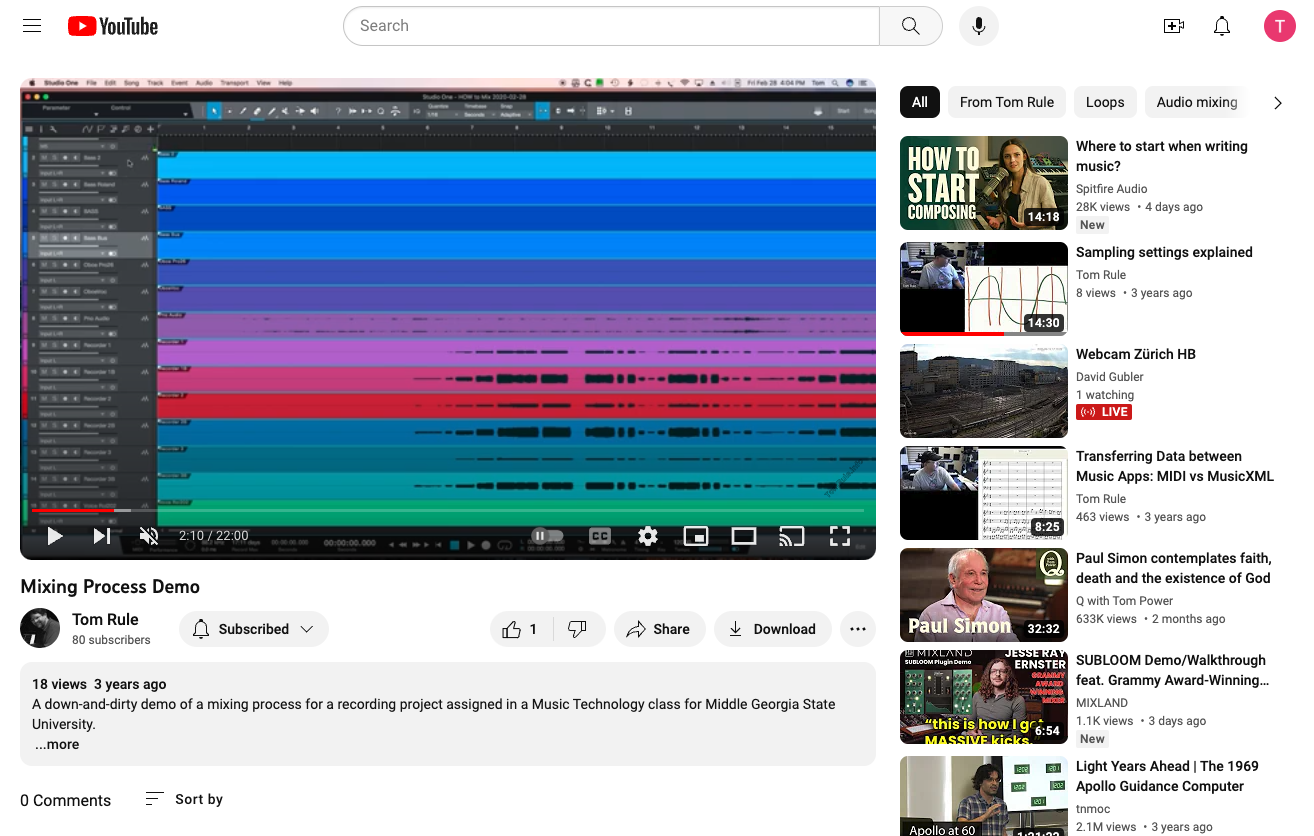This screenshot has width=1314, height=836.
Task: Open the YouTube hamburger guide menu
Action: 32,26
